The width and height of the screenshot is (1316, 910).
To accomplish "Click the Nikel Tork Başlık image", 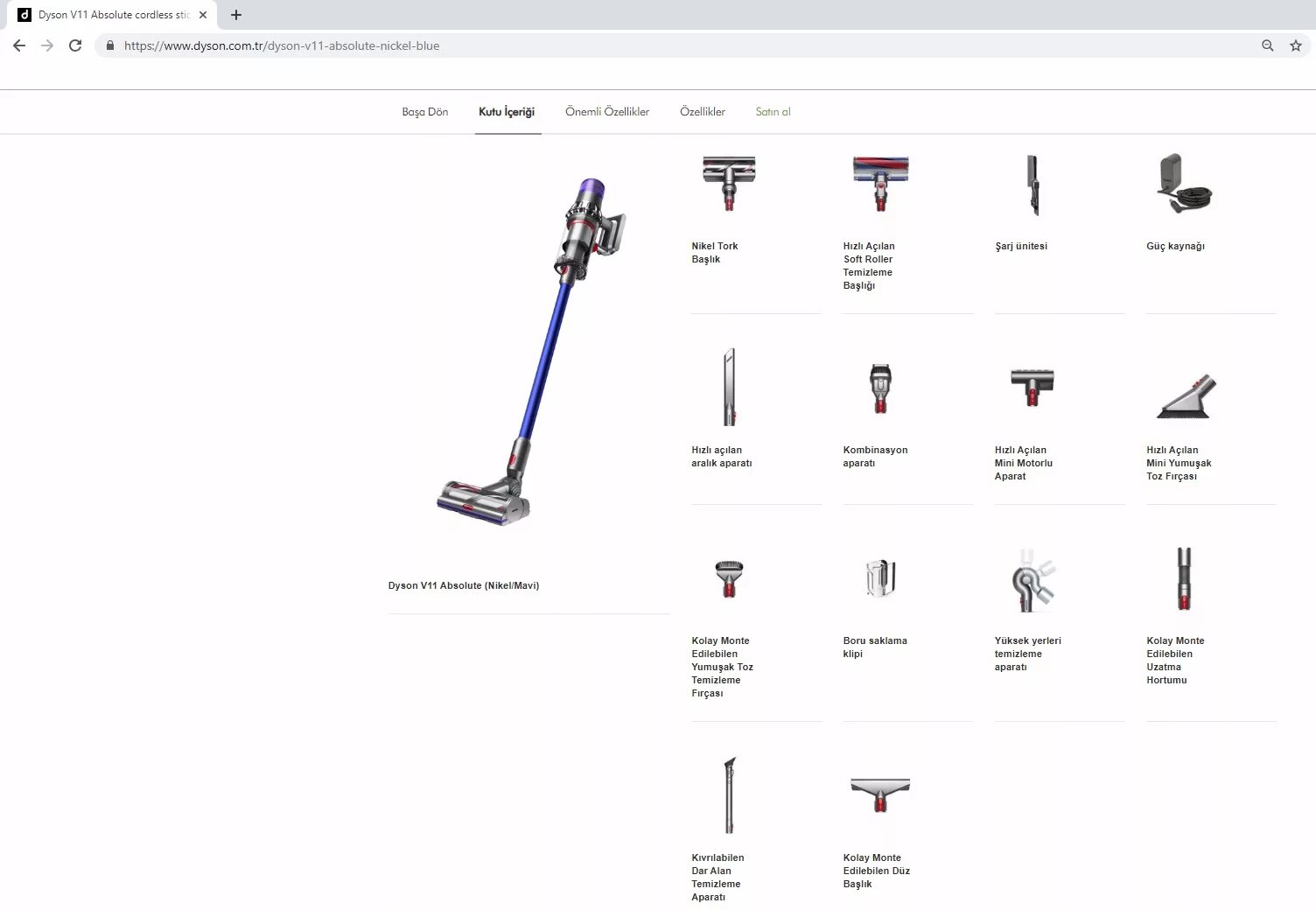I will tap(729, 184).
